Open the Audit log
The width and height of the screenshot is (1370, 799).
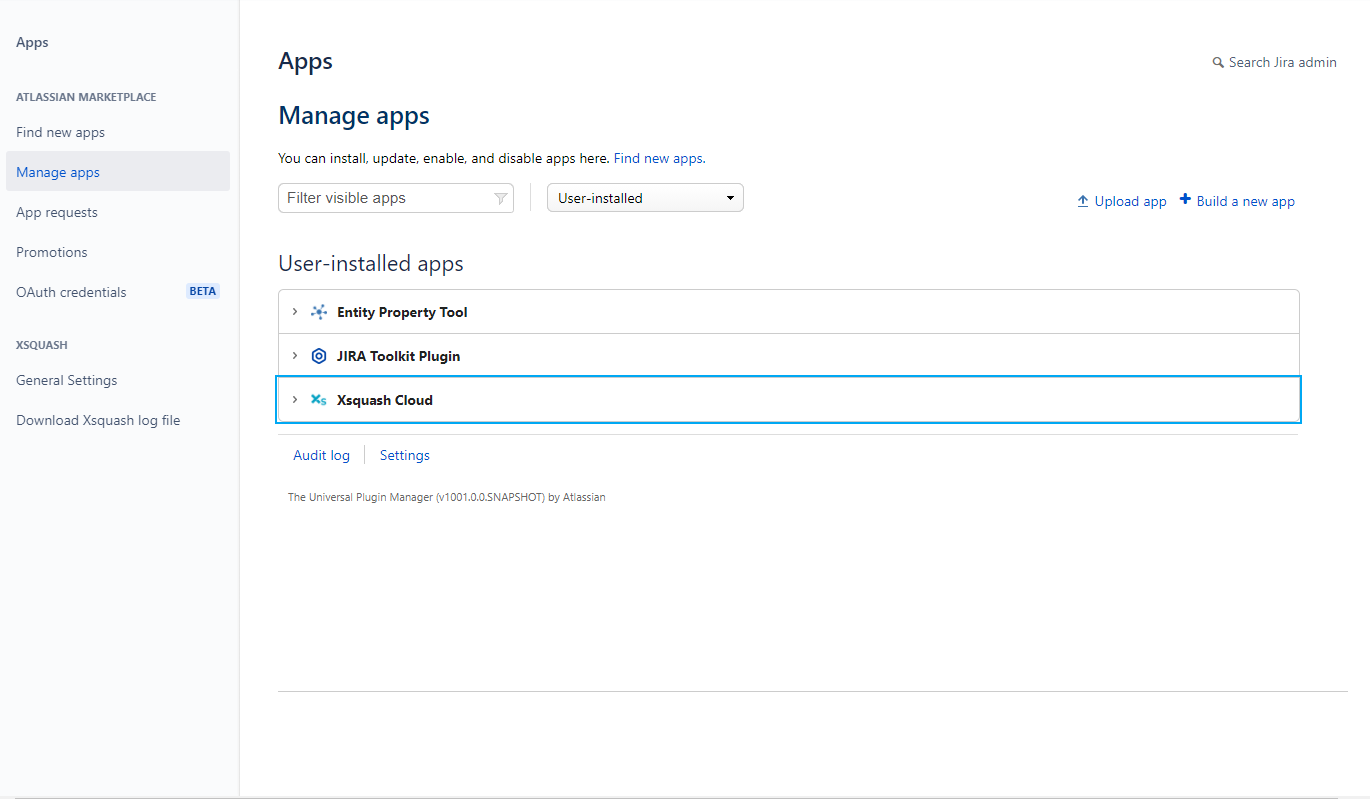coord(321,454)
